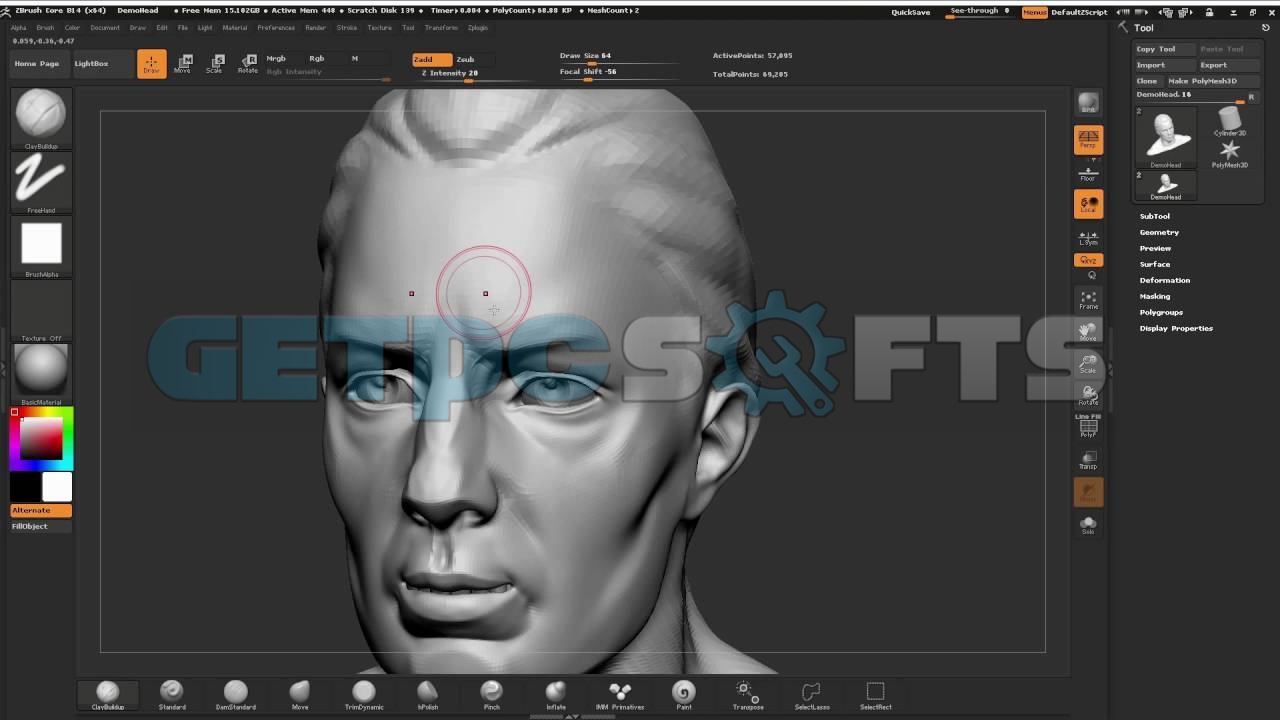
Task: Click the BPR render icon
Action: tap(1088, 103)
